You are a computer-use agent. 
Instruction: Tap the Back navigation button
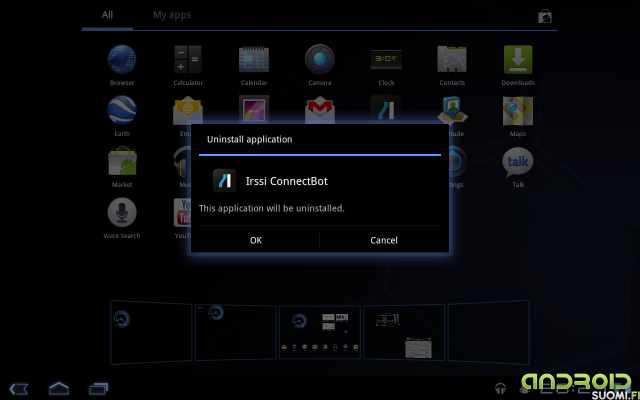(x=18, y=389)
